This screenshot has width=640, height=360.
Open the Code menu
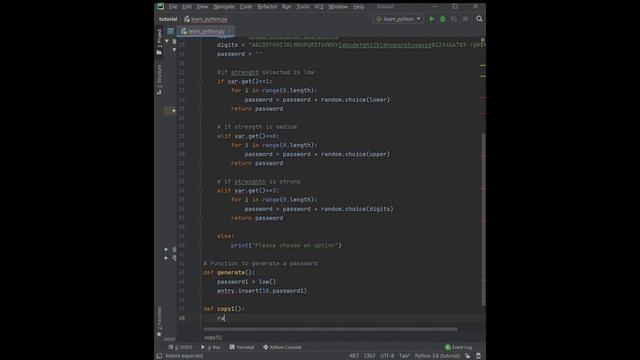click(x=246, y=7)
